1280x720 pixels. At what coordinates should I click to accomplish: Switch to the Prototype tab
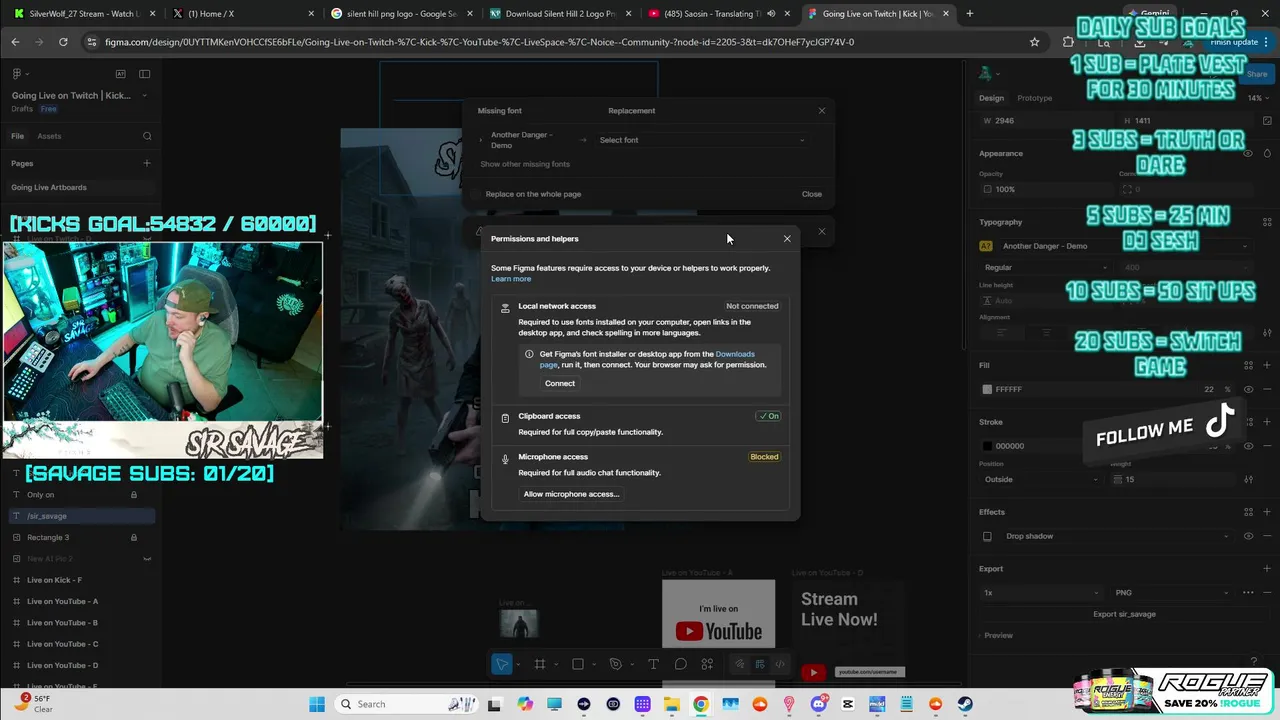tap(1034, 98)
